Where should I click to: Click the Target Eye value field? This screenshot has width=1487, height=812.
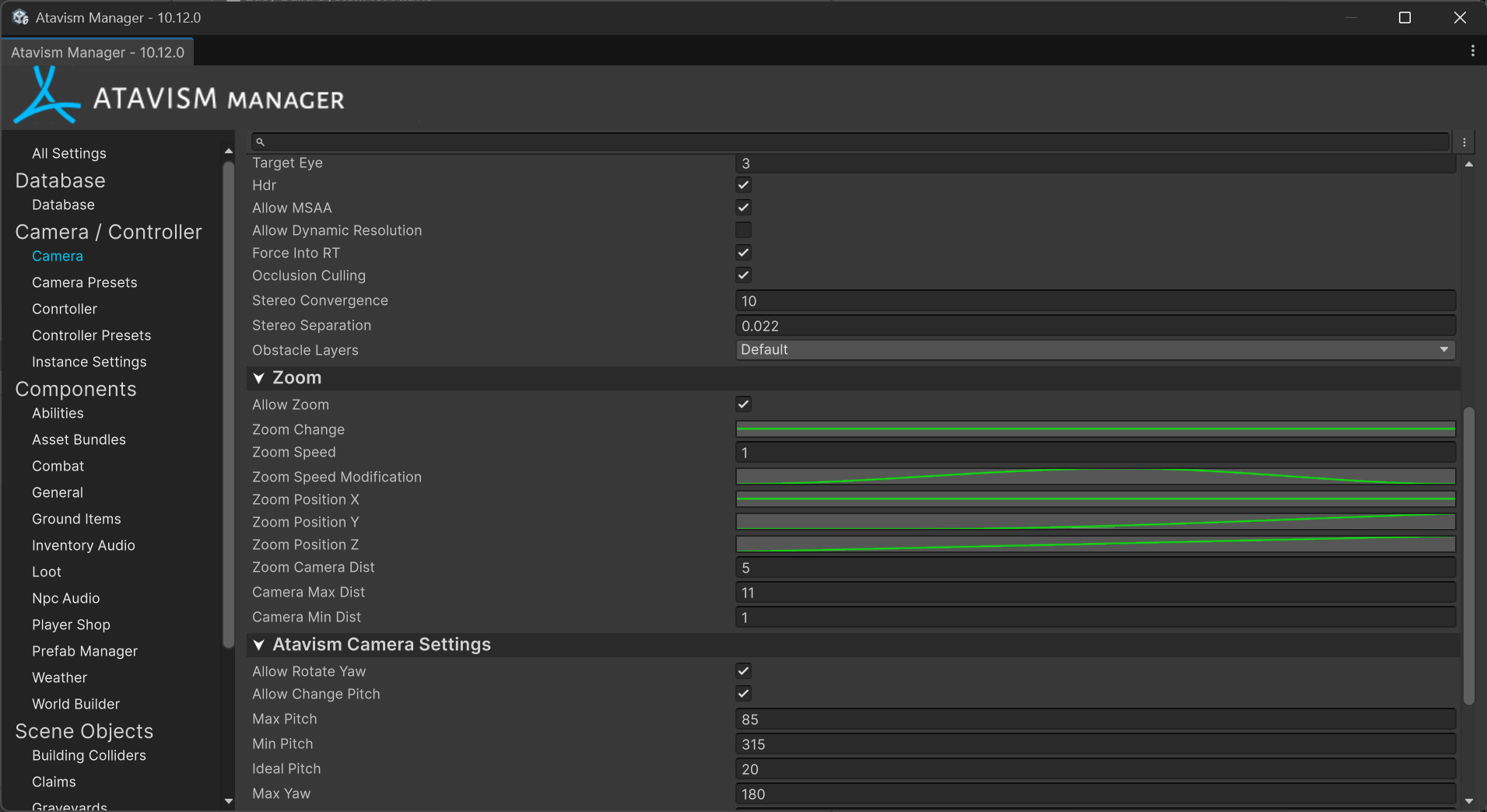(1096, 163)
